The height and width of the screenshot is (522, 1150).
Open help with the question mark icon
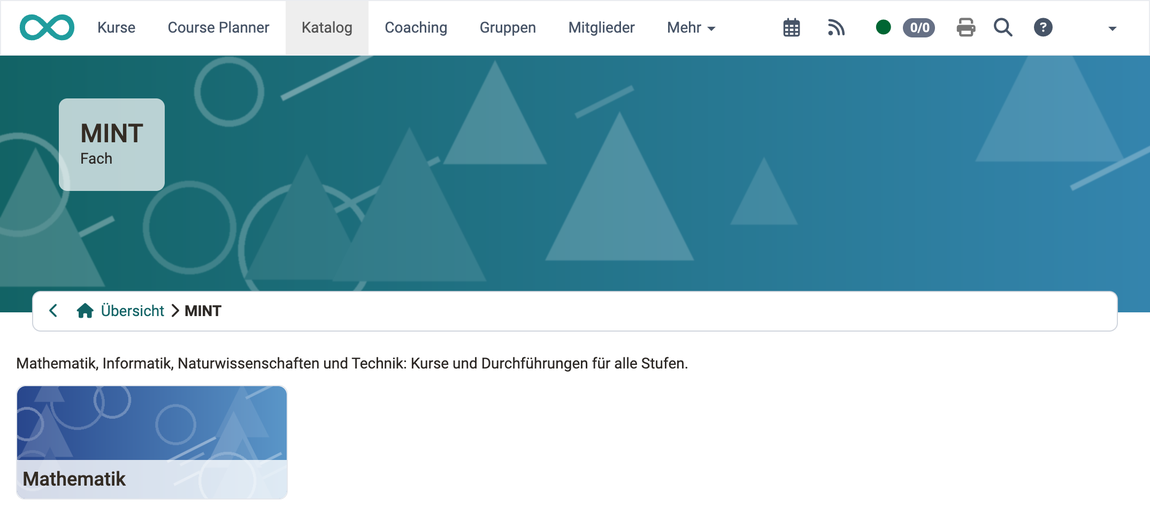pyautogui.click(x=1043, y=28)
